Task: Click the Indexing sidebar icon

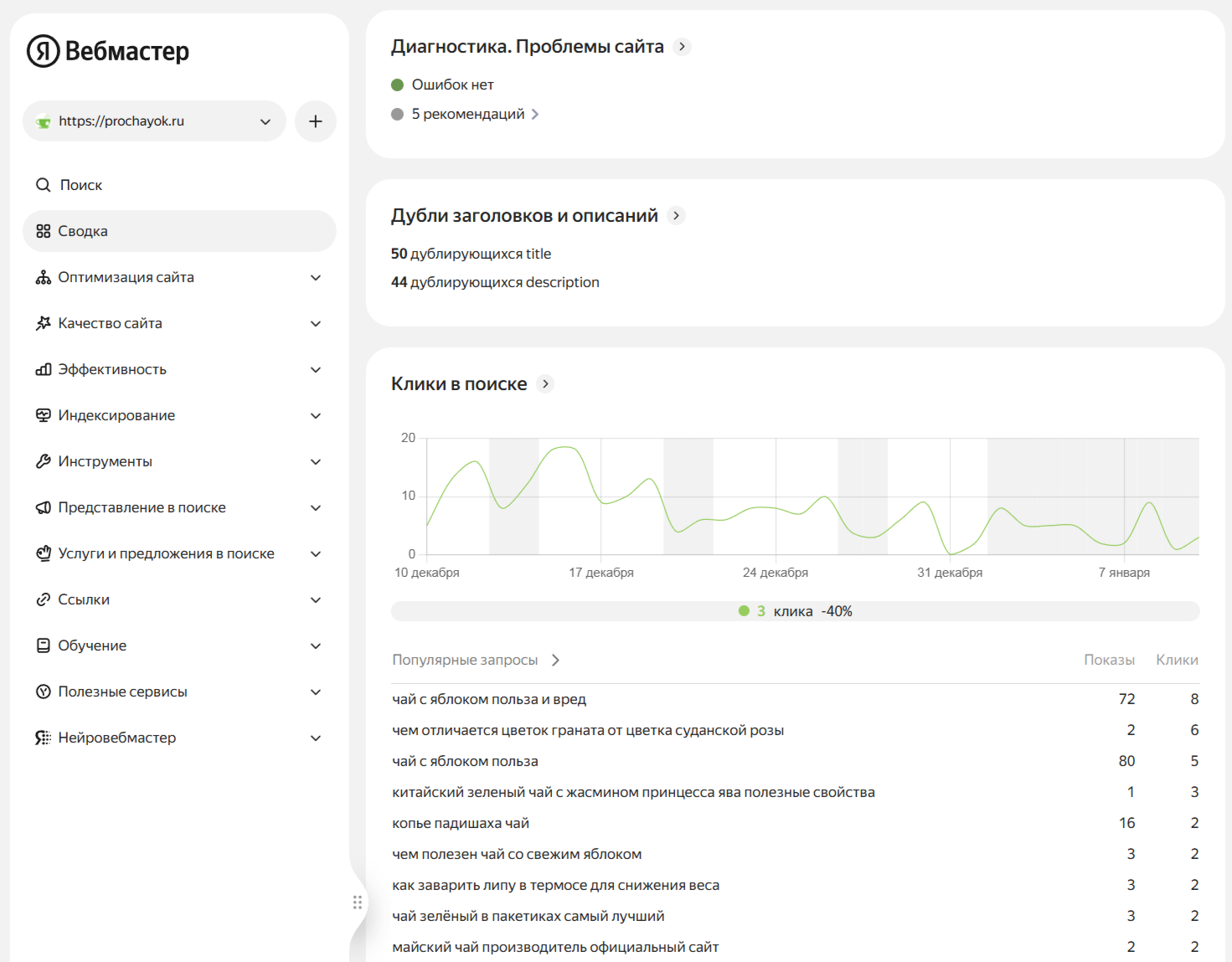Action: point(44,415)
